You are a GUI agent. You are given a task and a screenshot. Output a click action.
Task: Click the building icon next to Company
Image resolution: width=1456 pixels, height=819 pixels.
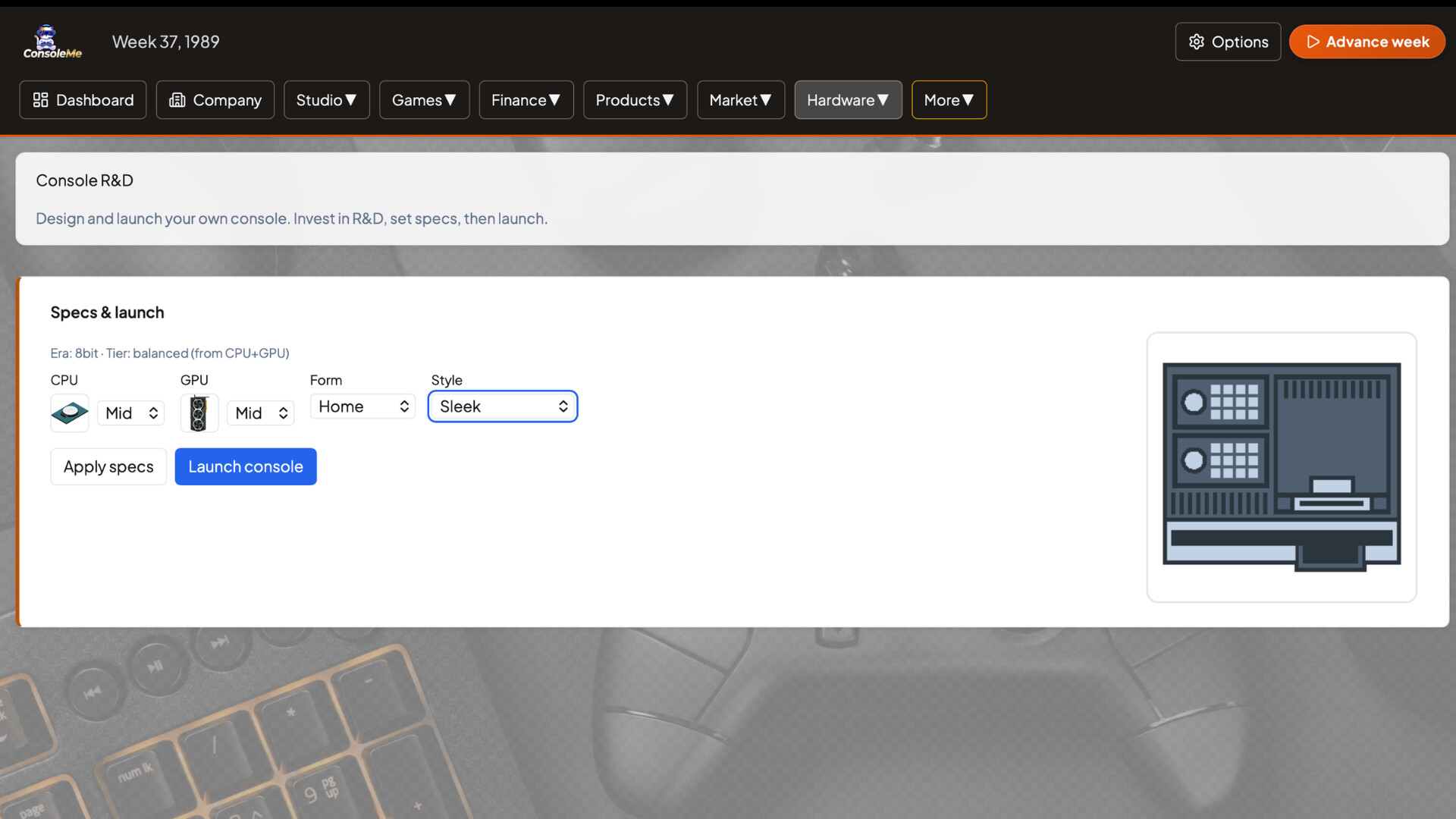point(177,99)
